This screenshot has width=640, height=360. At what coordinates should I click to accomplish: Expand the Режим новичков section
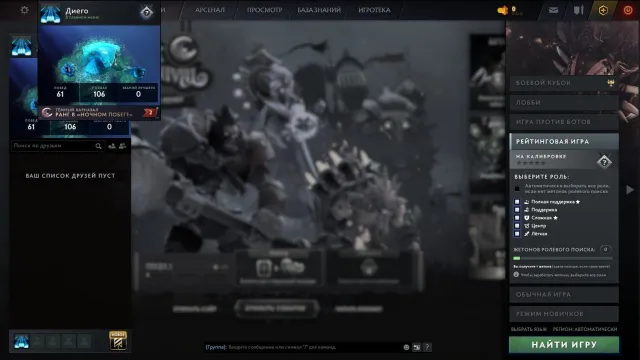point(564,314)
